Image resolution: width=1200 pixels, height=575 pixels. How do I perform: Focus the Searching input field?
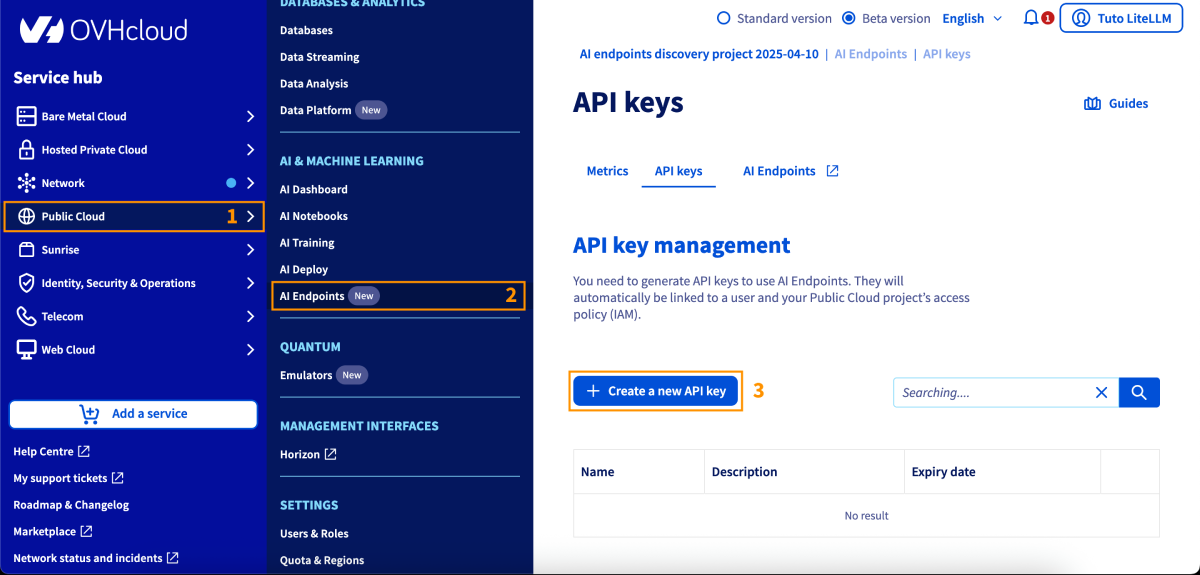point(990,392)
